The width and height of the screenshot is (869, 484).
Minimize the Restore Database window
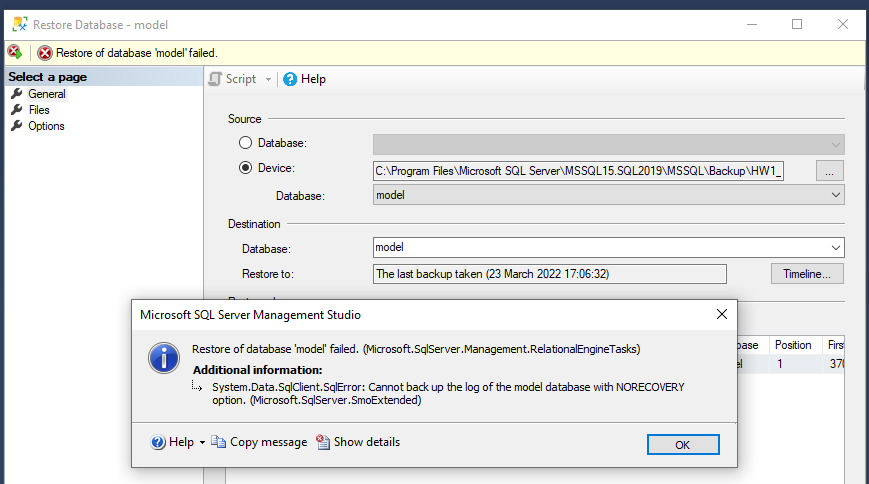pyautogui.click(x=752, y=24)
